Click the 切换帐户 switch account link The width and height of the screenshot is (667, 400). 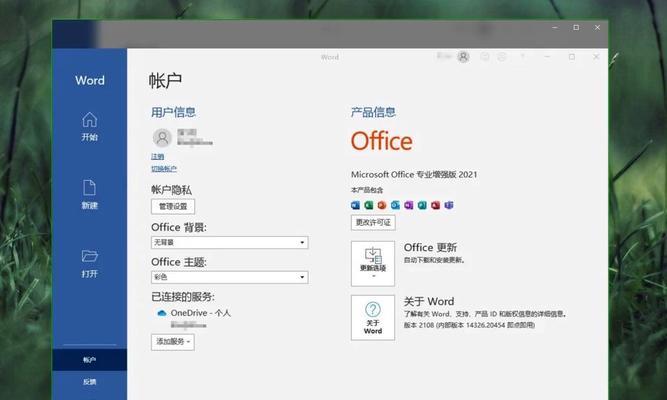click(x=164, y=169)
